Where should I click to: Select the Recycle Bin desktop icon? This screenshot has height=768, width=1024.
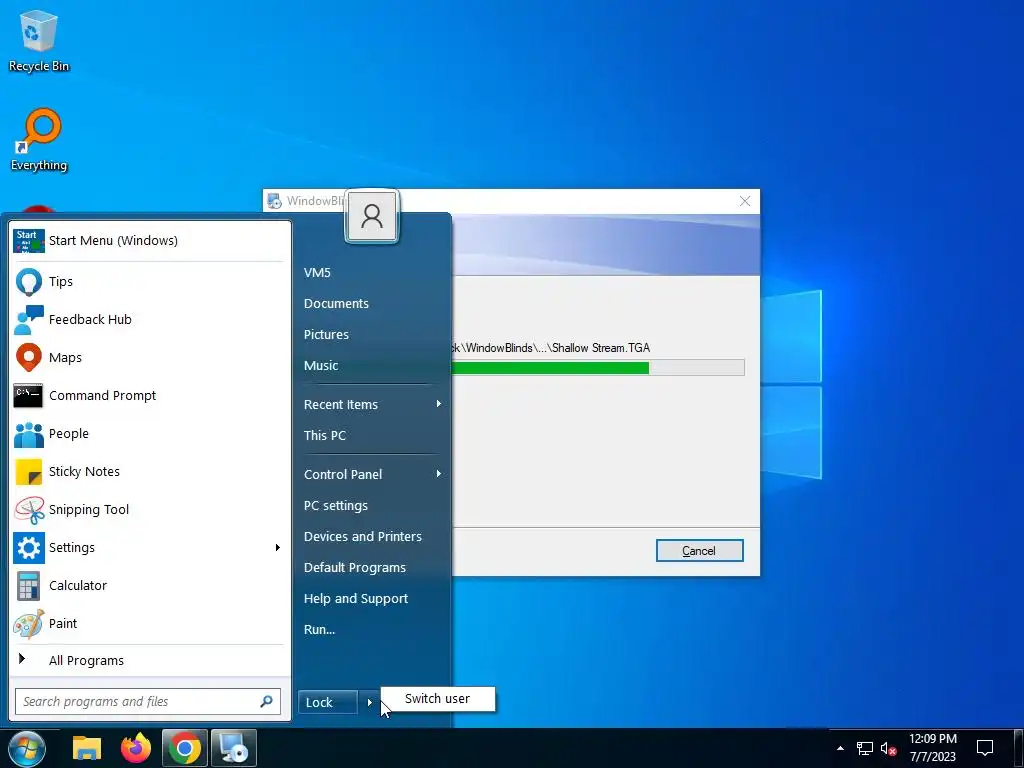click(x=39, y=40)
